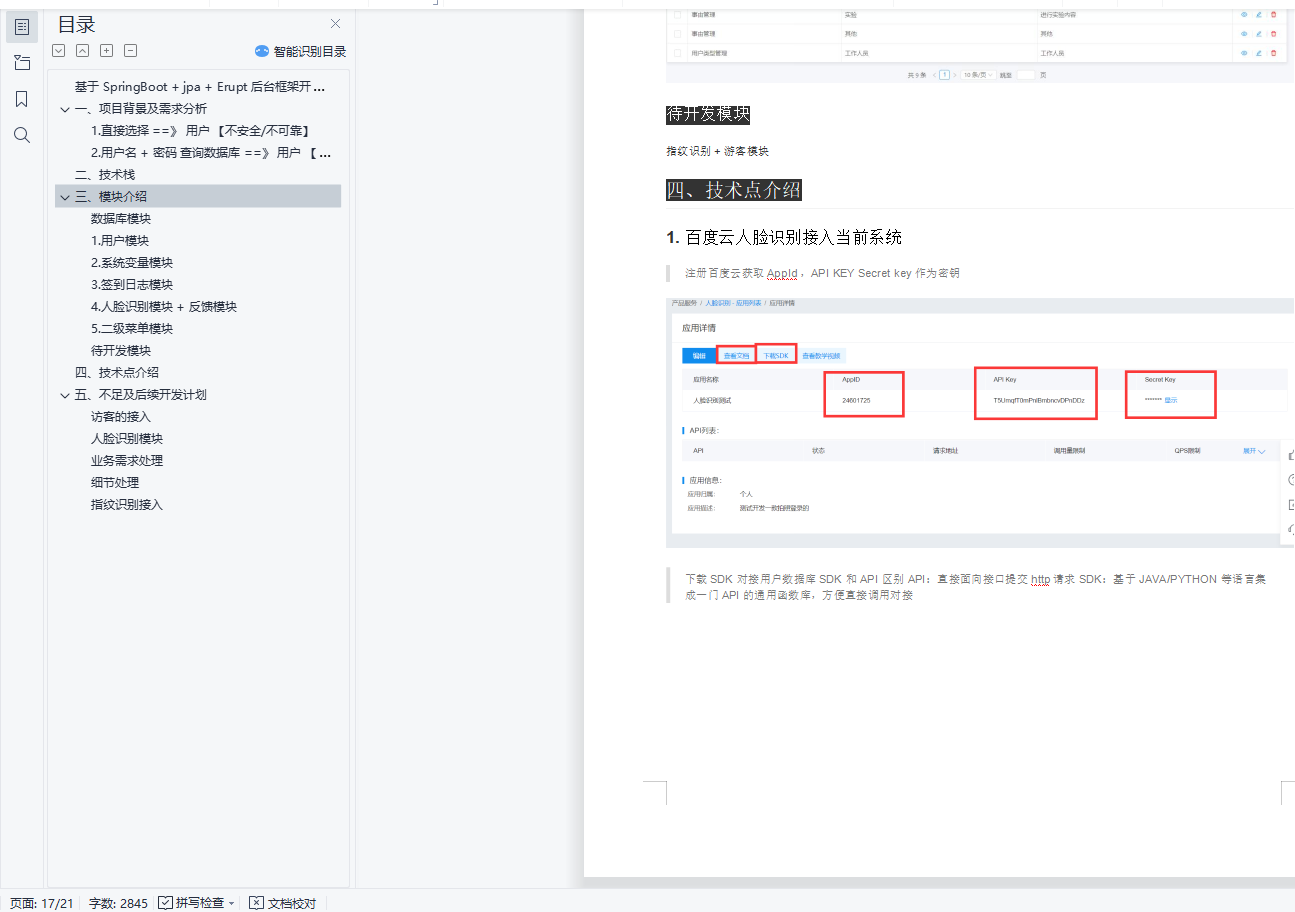
Task: Collapse the 三、模块介绍 chevron
Action: [x=65, y=197]
